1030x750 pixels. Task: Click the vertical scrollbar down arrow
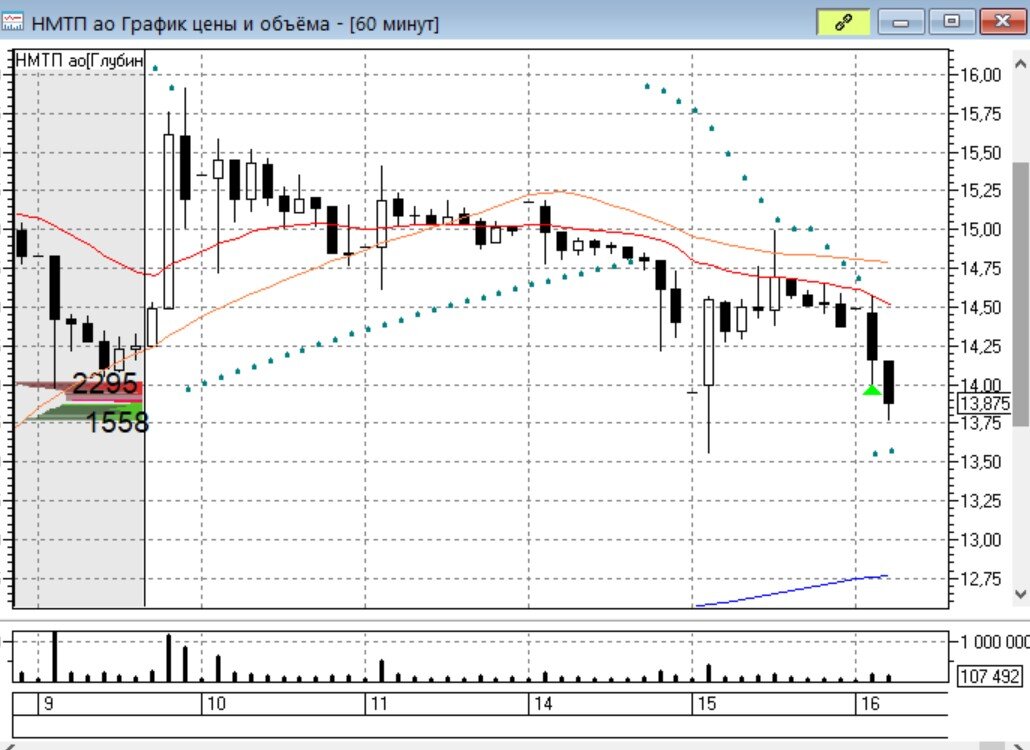(1020, 594)
